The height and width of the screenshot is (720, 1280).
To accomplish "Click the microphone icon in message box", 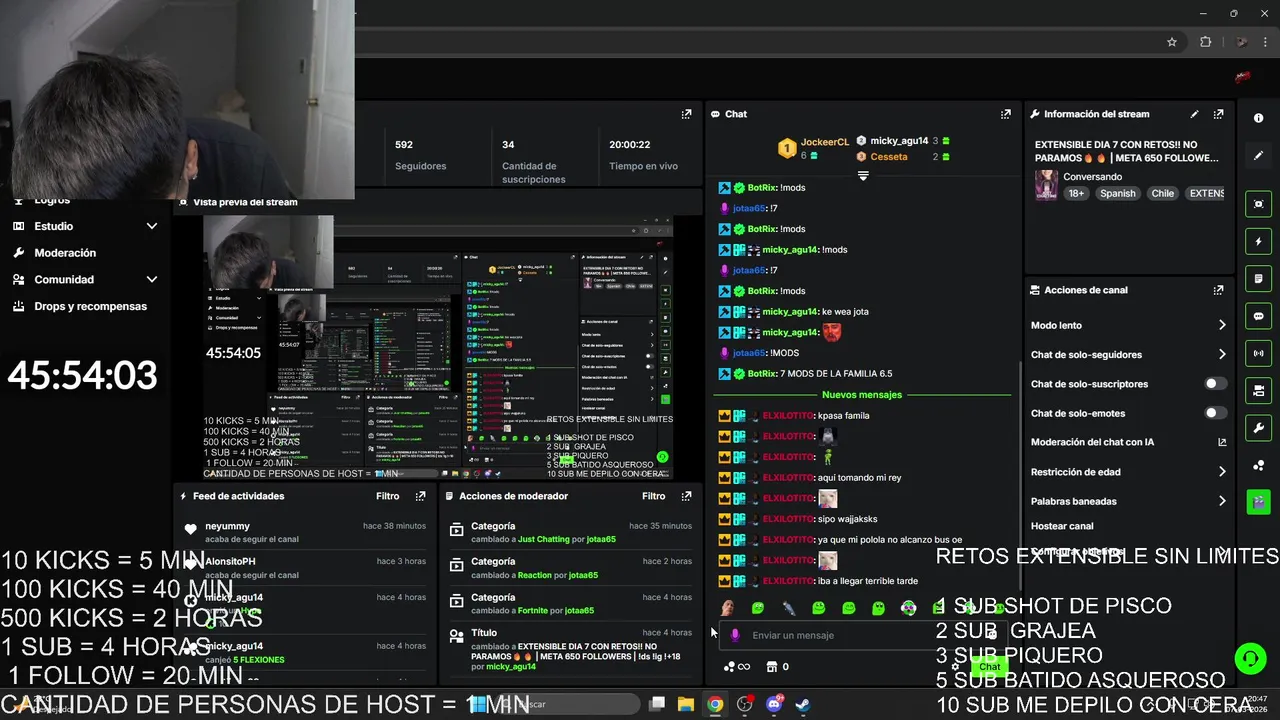I will [x=735, y=635].
